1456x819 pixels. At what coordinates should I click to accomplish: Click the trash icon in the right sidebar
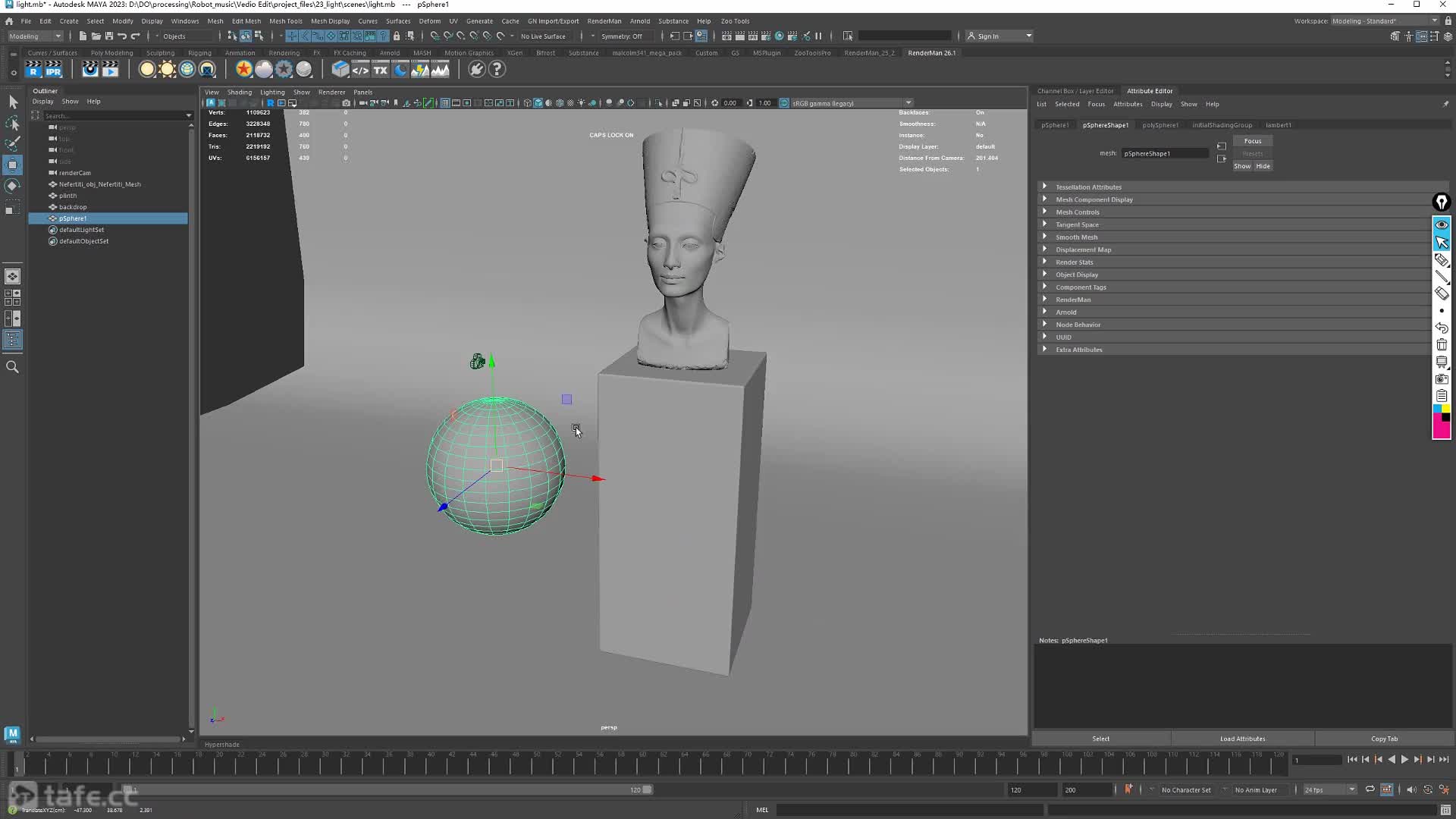click(1442, 345)
